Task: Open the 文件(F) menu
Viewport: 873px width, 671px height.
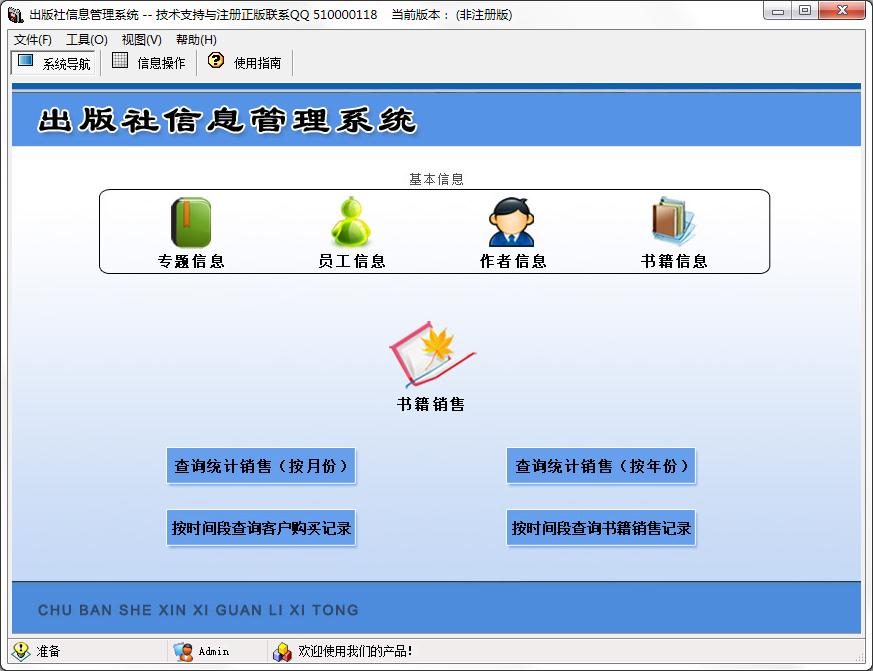Action: (x=33, y=40)
